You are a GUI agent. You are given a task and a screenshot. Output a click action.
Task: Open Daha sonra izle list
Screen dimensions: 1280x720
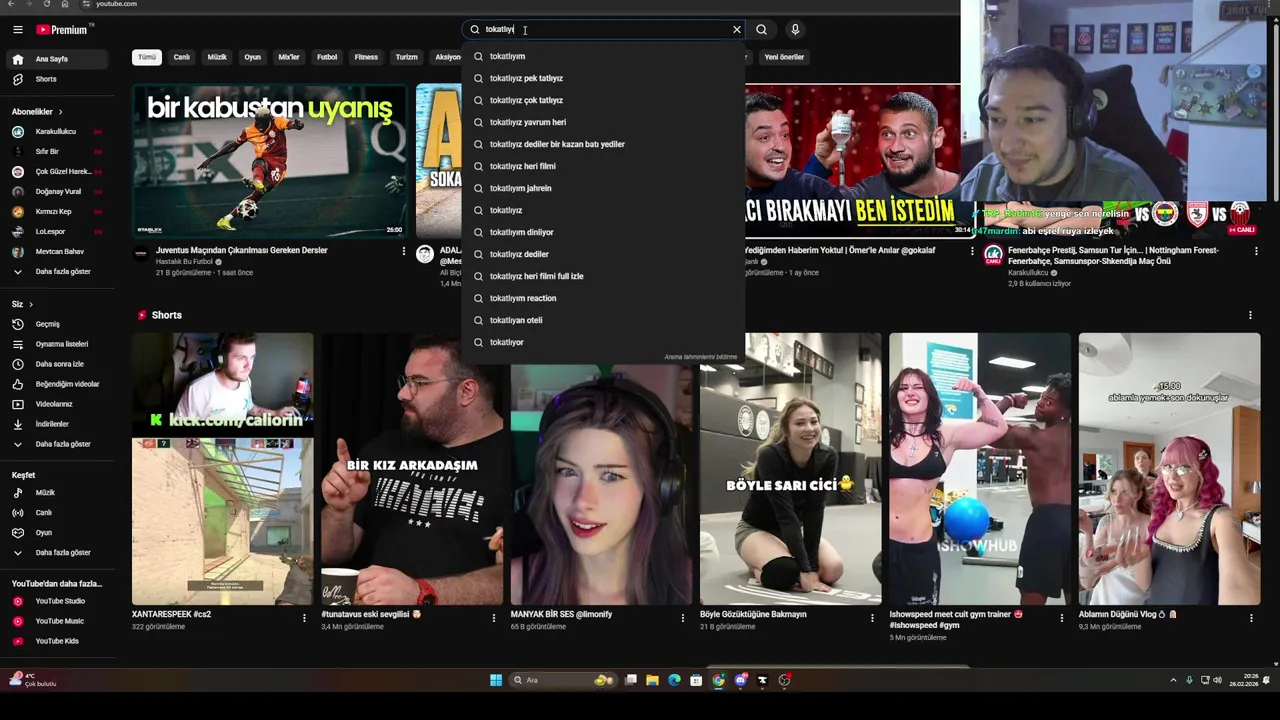point(55,364)
